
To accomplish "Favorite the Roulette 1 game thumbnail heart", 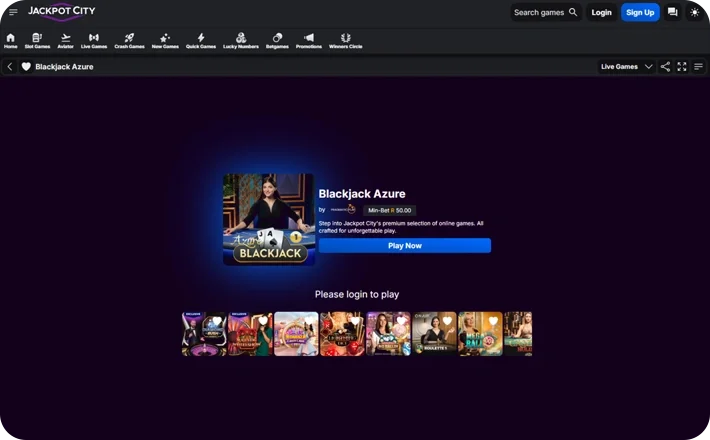I will tap(447, 321).
